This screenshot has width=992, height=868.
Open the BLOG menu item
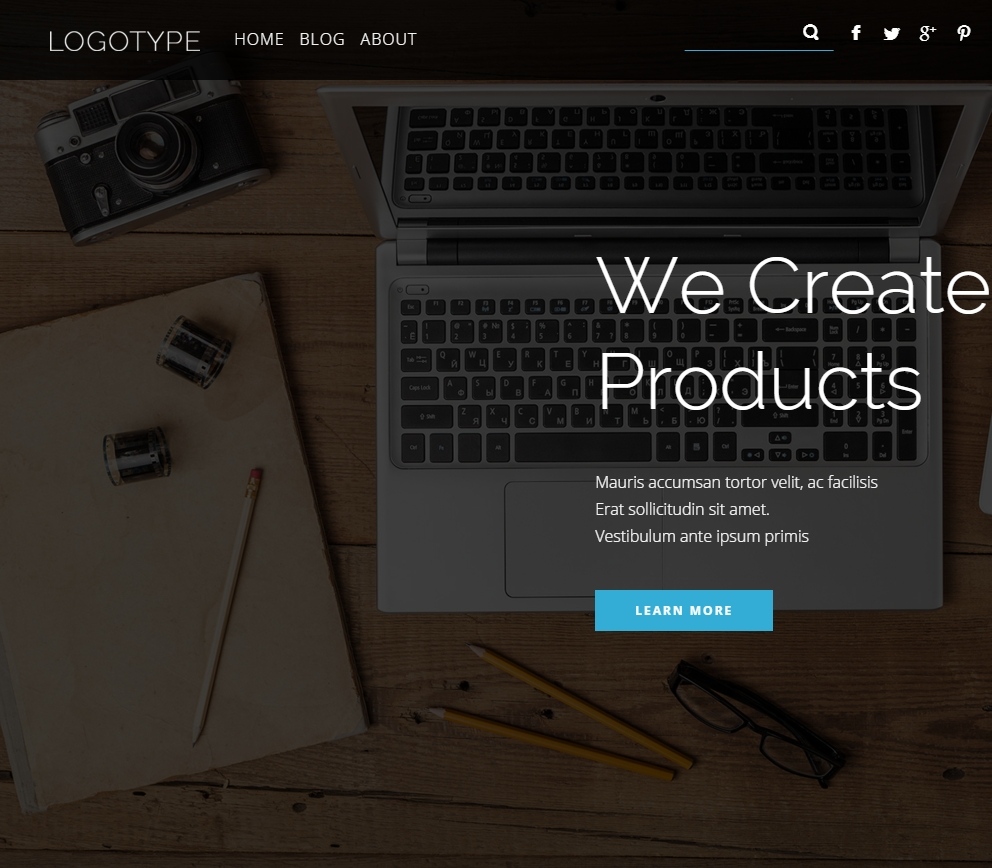click(x=322, y=39)
